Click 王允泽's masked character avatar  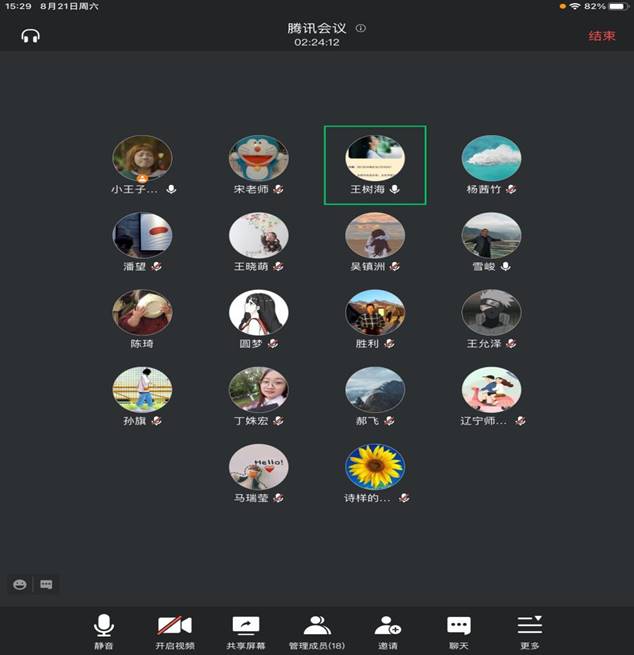491,313
